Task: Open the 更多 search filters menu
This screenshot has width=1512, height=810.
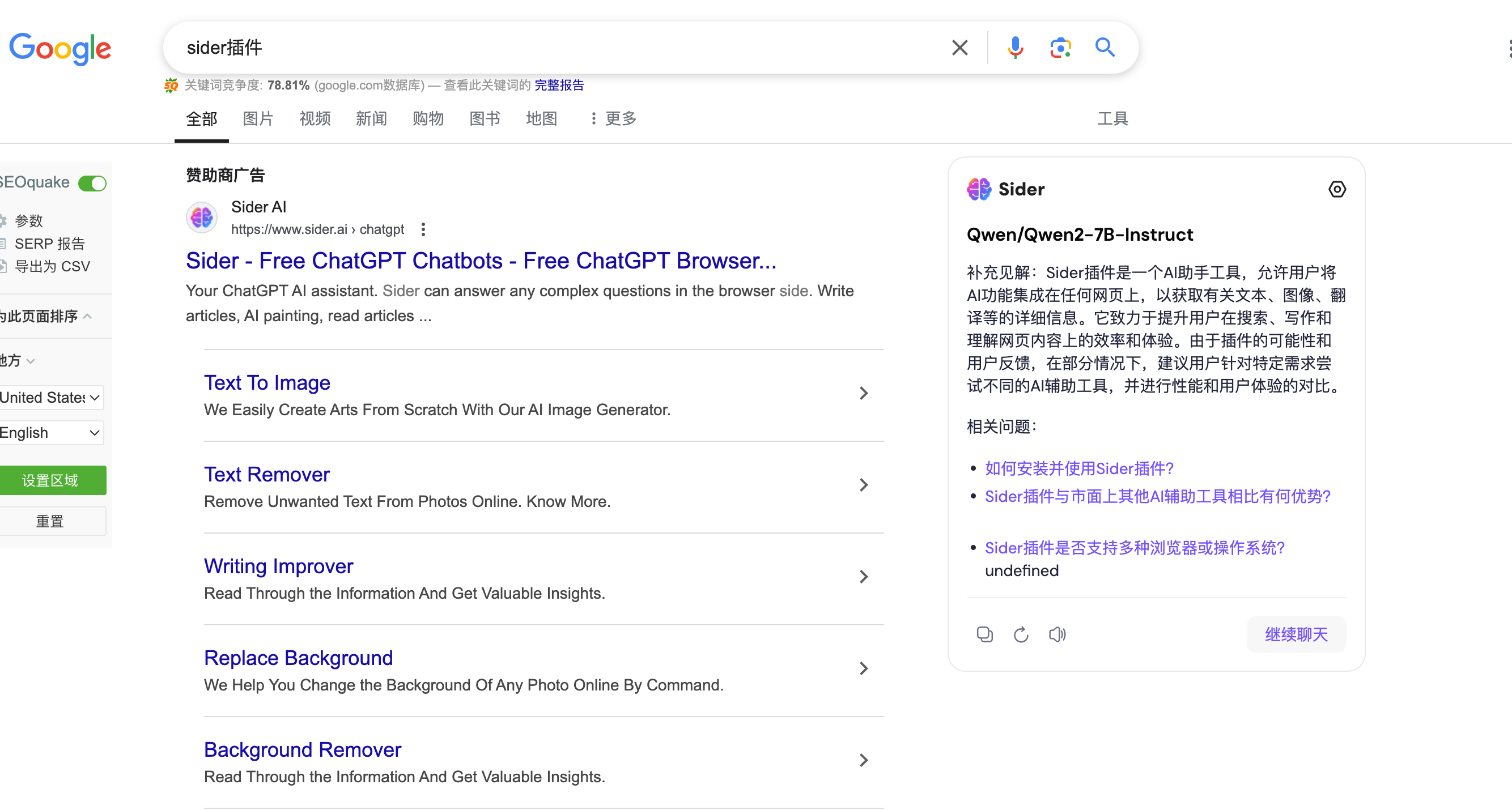Action: [613, 119]
